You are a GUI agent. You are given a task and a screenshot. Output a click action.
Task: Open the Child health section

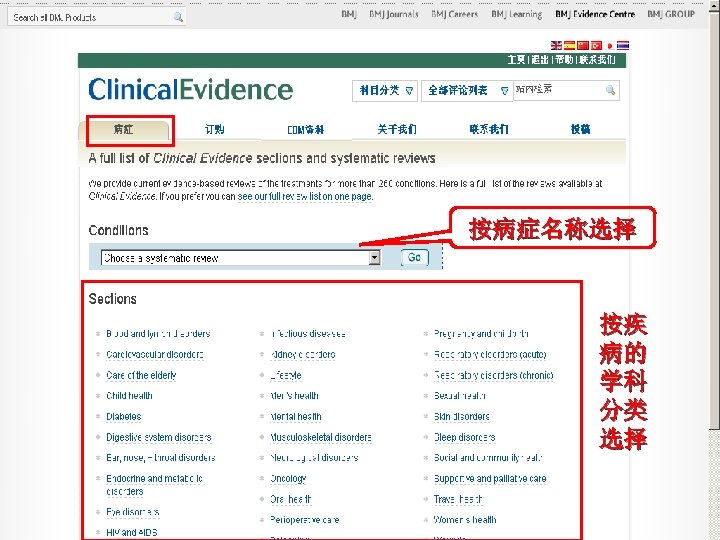tap(129, 396)
